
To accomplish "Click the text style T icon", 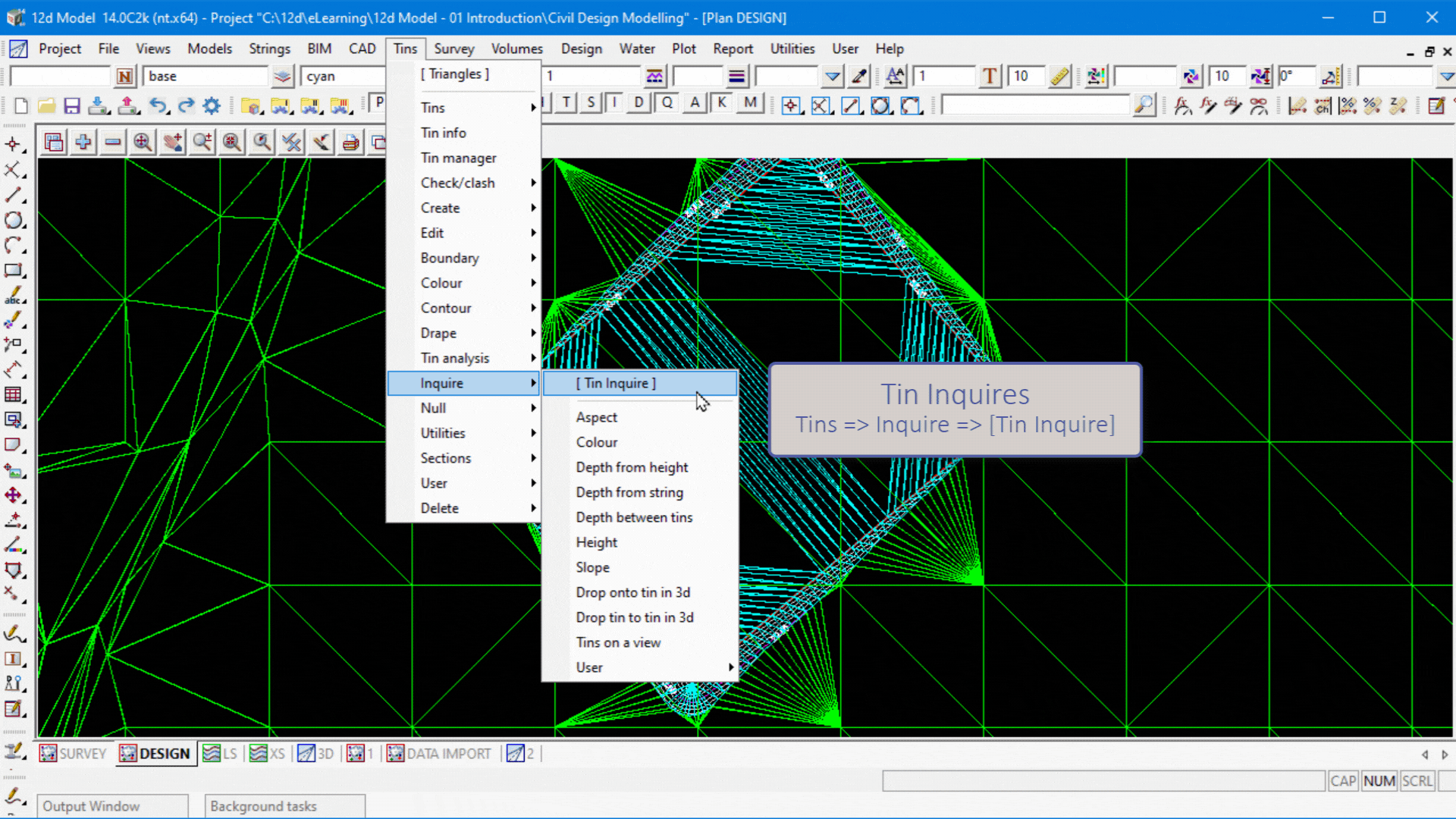I will point(989,77).
